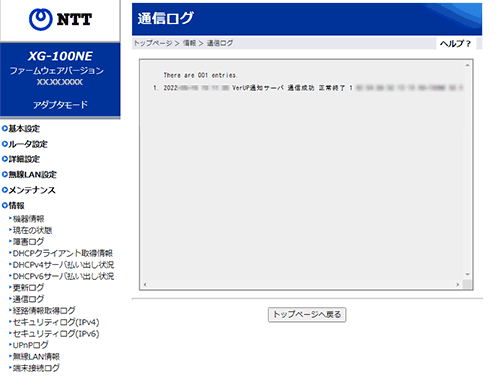This screenshot has width=500, height=386.
Task: Open the メンテナンス section
Action: pos(29,190)
